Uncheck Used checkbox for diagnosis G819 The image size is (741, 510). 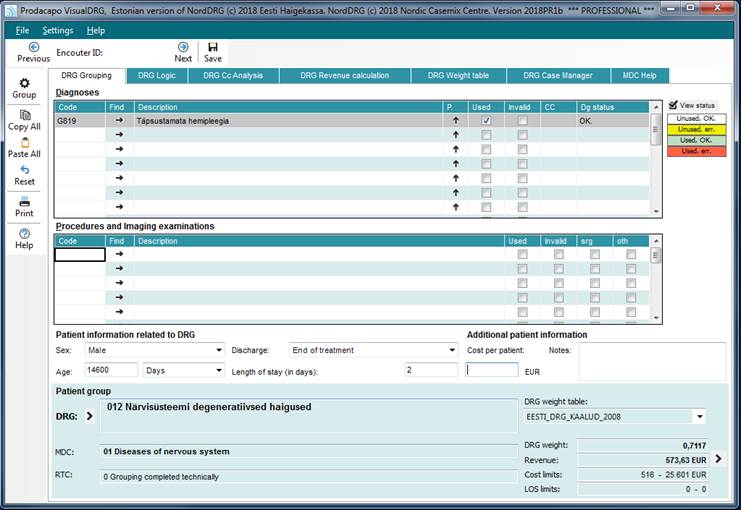(486, 120)
